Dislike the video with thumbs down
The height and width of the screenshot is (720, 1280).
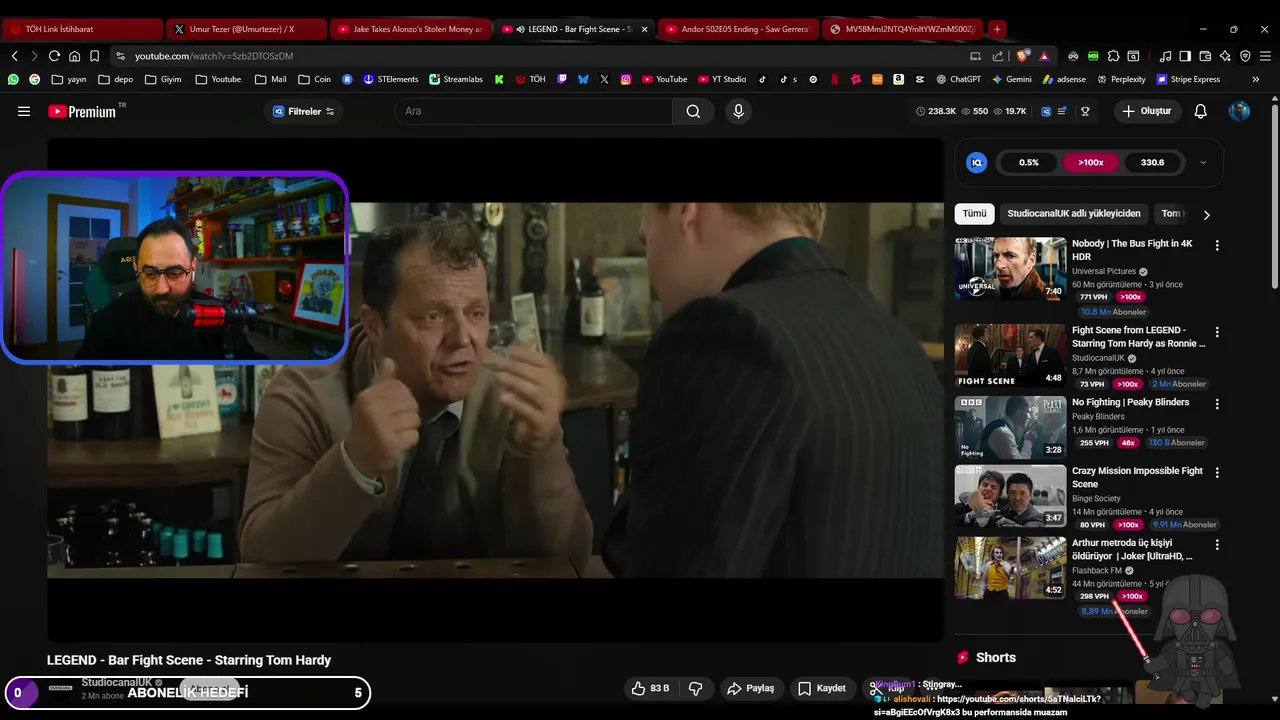696,688
